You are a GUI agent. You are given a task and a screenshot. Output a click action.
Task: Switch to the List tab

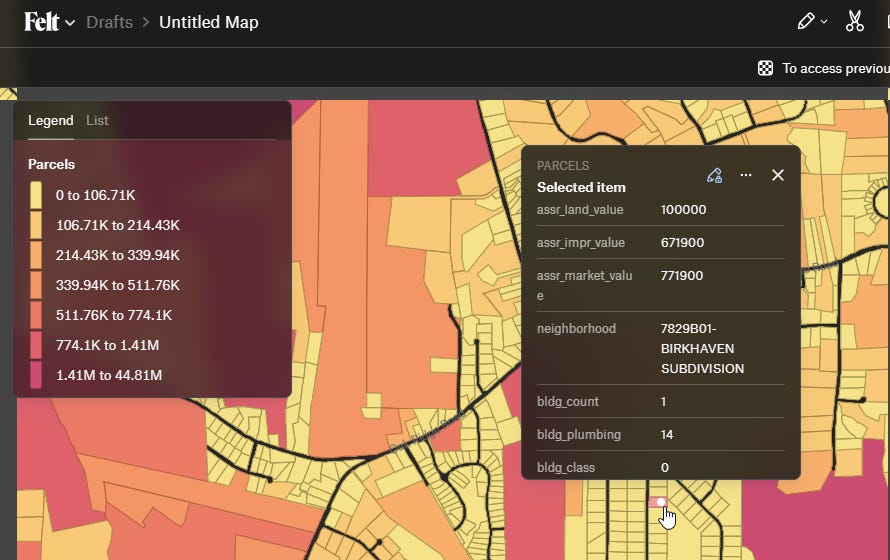pyautogui.click(x=97, y=120)
